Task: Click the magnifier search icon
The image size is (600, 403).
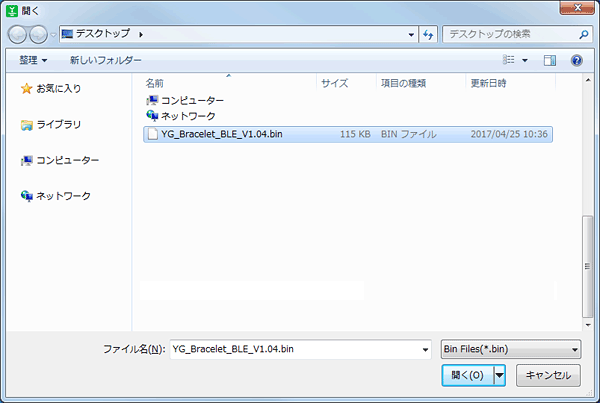Action: click(584, 34)
